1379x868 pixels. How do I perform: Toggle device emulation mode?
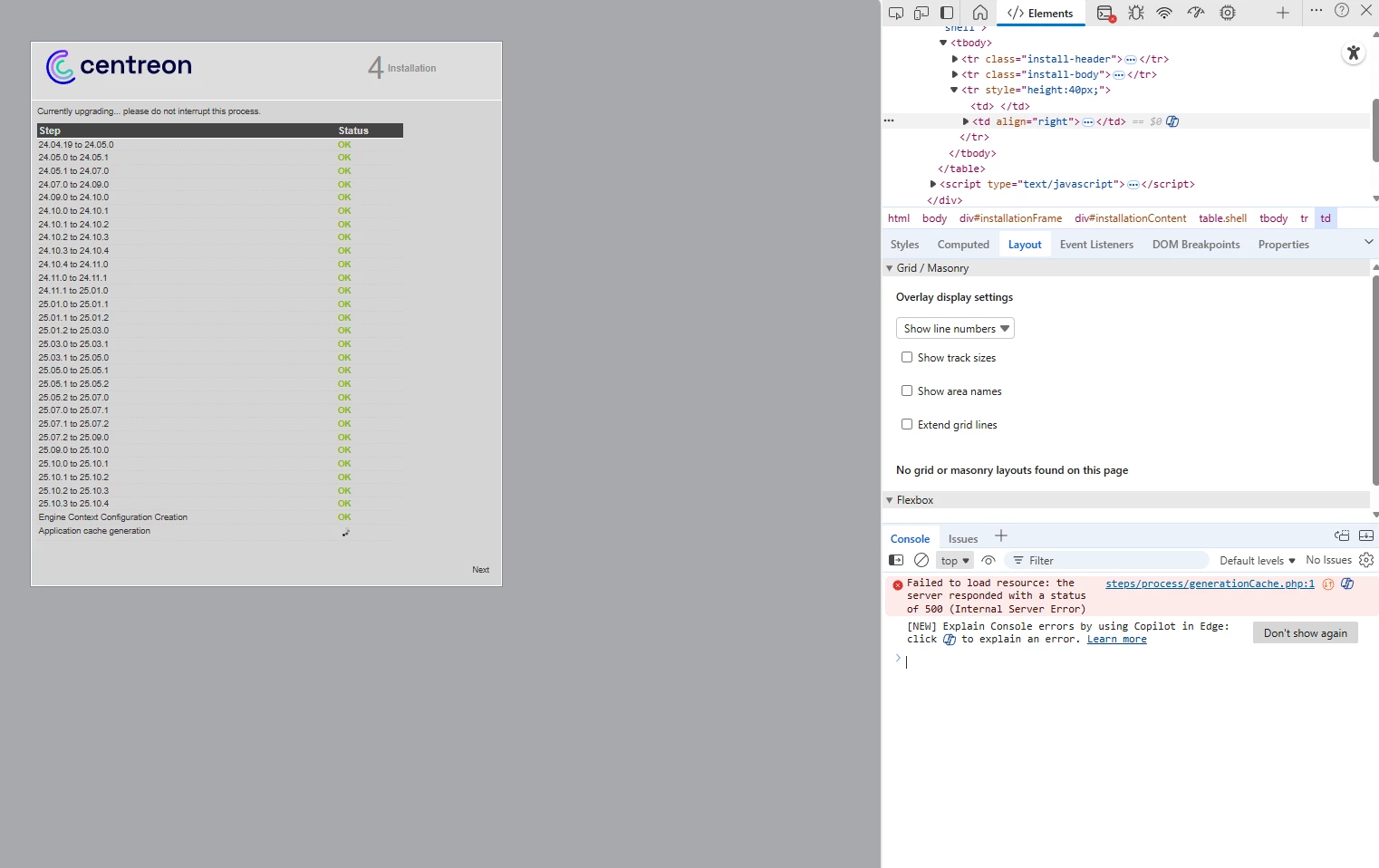(921, 13)
